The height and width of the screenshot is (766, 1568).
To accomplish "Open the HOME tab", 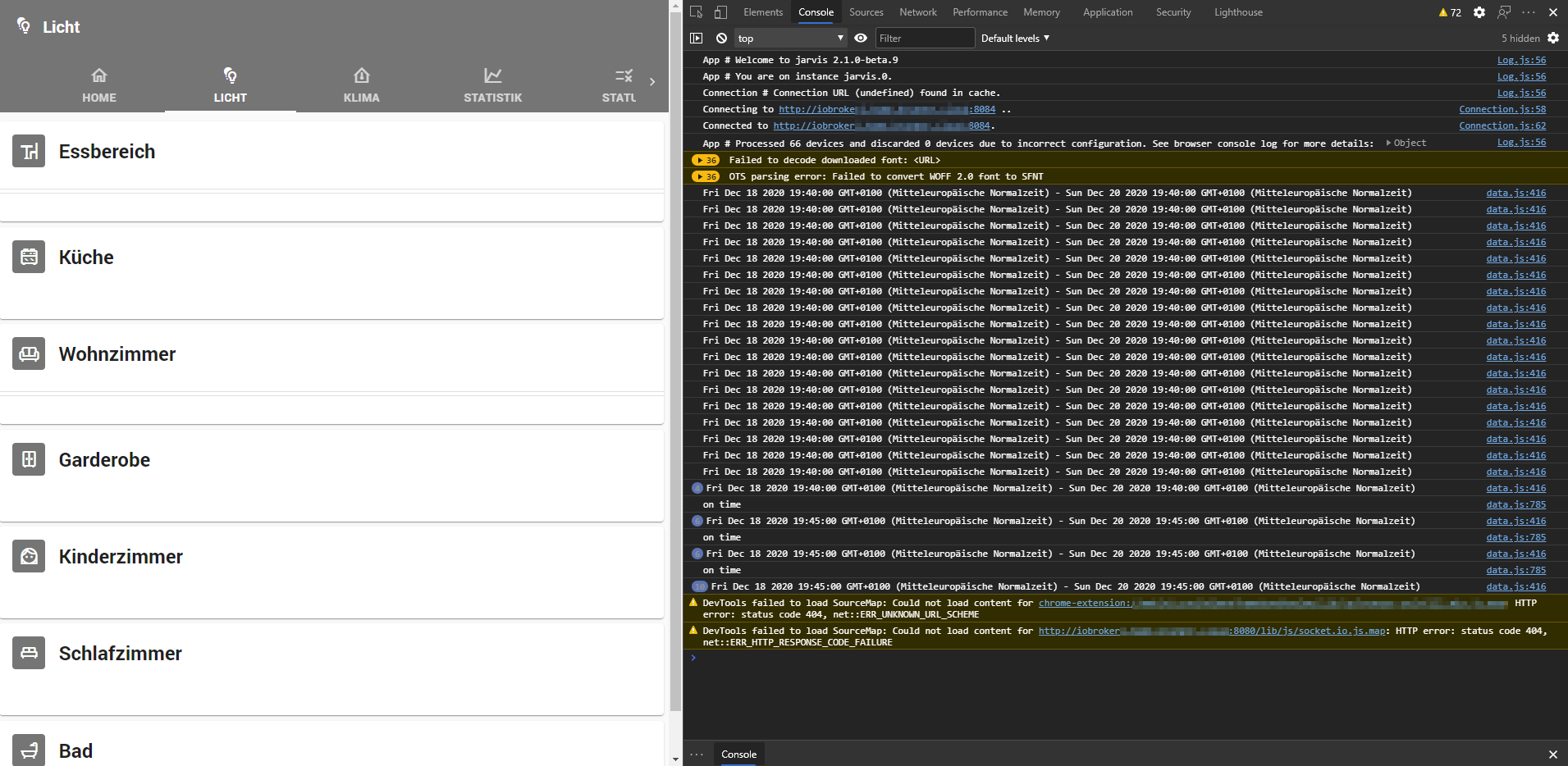I will (99, 85).
